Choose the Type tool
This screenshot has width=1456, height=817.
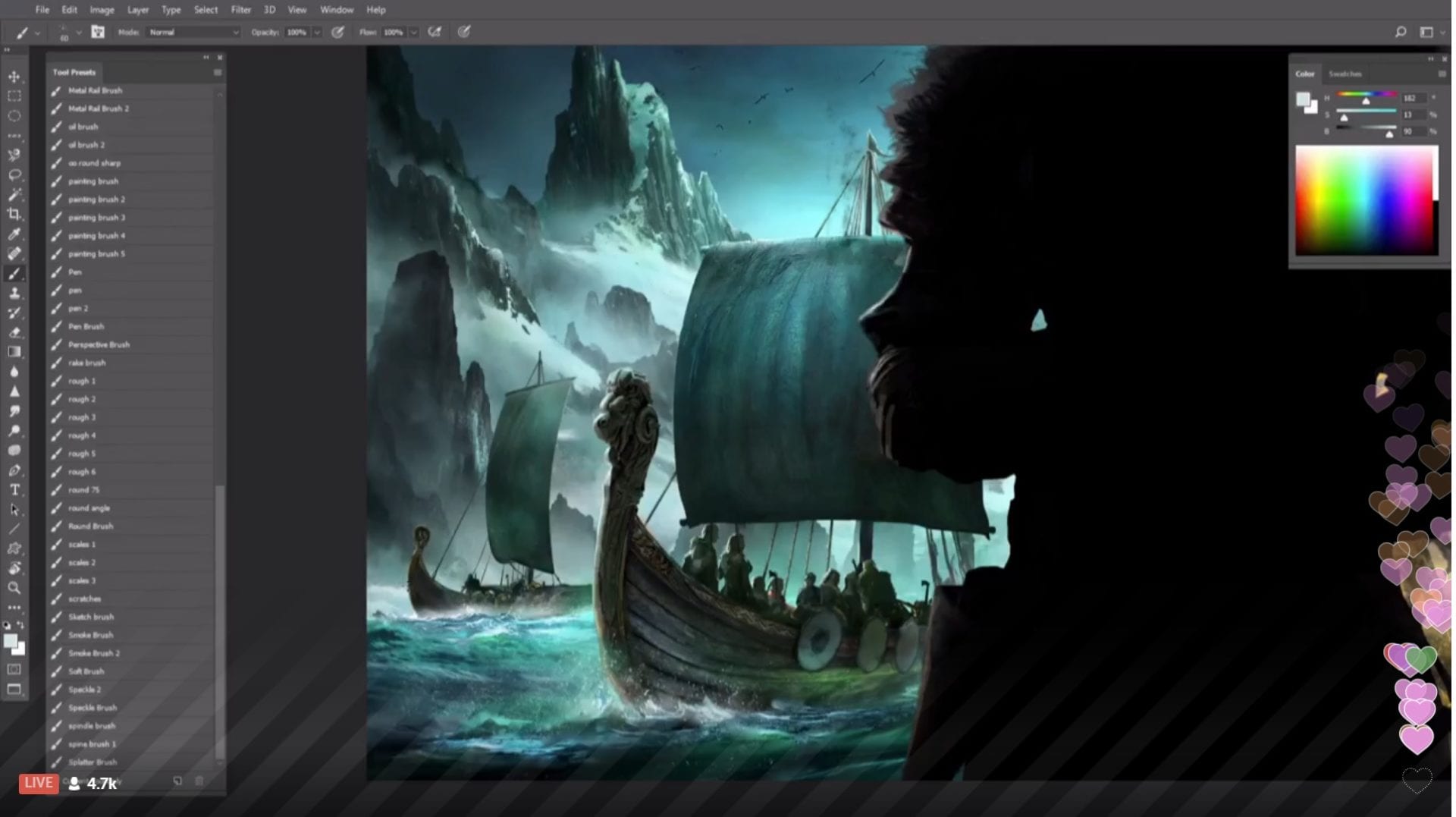[x=14, y=490]
